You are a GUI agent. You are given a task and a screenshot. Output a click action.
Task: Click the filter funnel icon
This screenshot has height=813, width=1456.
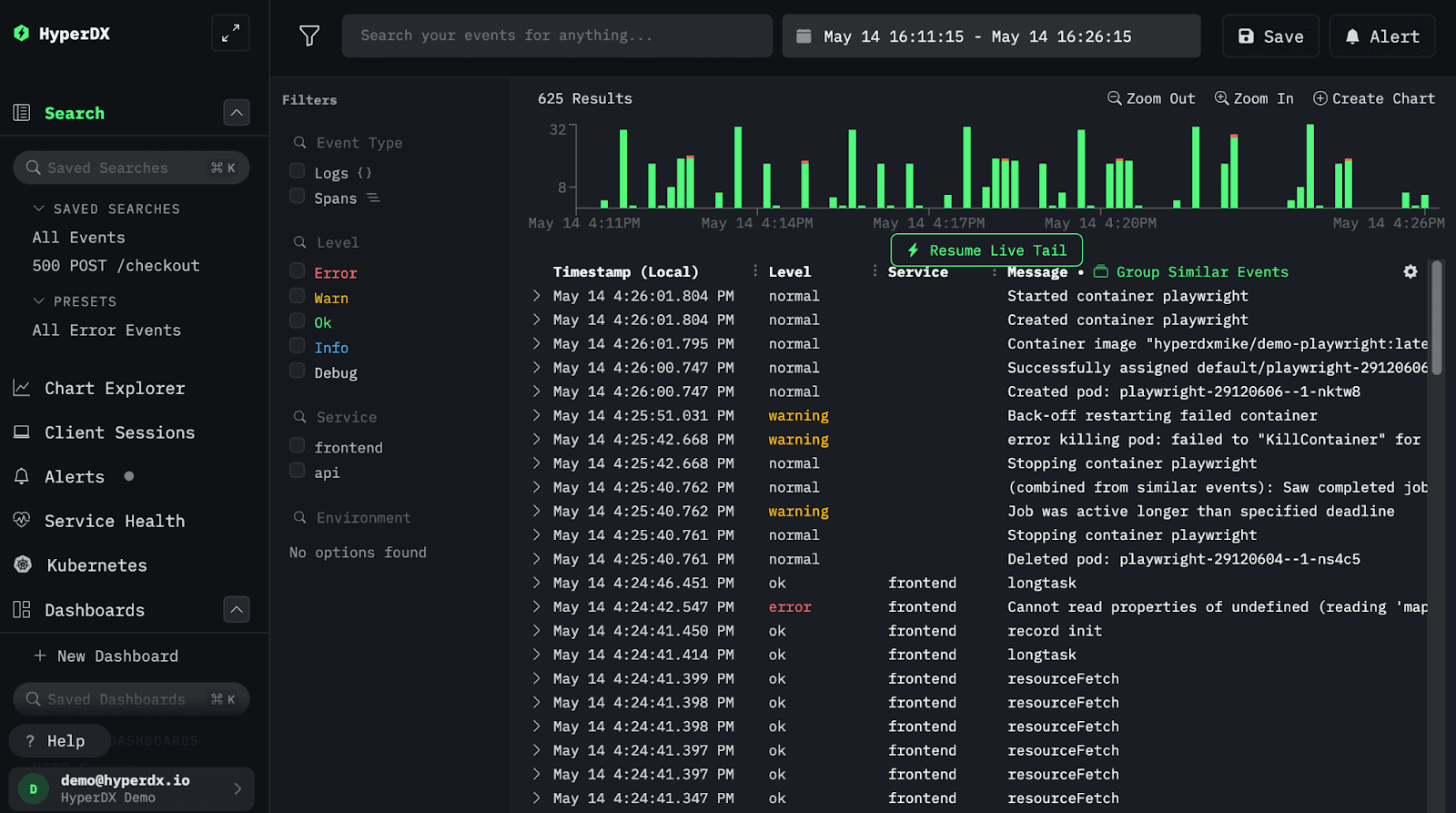pos(309,36)
